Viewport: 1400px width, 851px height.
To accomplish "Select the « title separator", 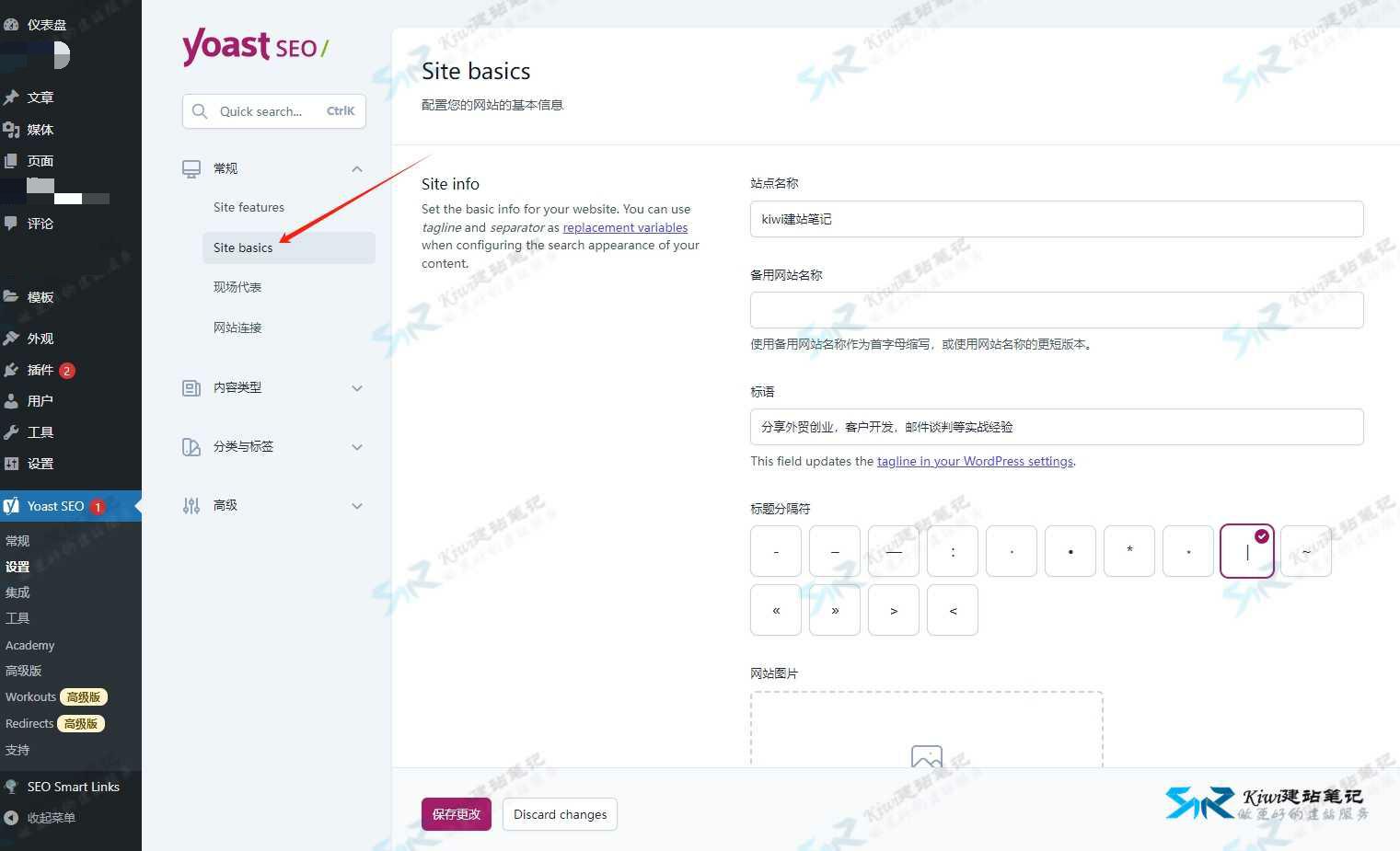I will 775,609.
